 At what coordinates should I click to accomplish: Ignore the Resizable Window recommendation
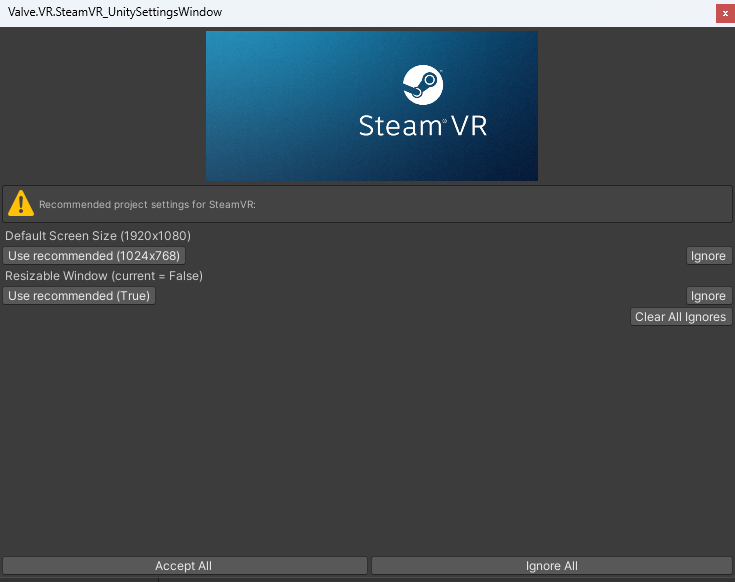[x=708, y=296]
